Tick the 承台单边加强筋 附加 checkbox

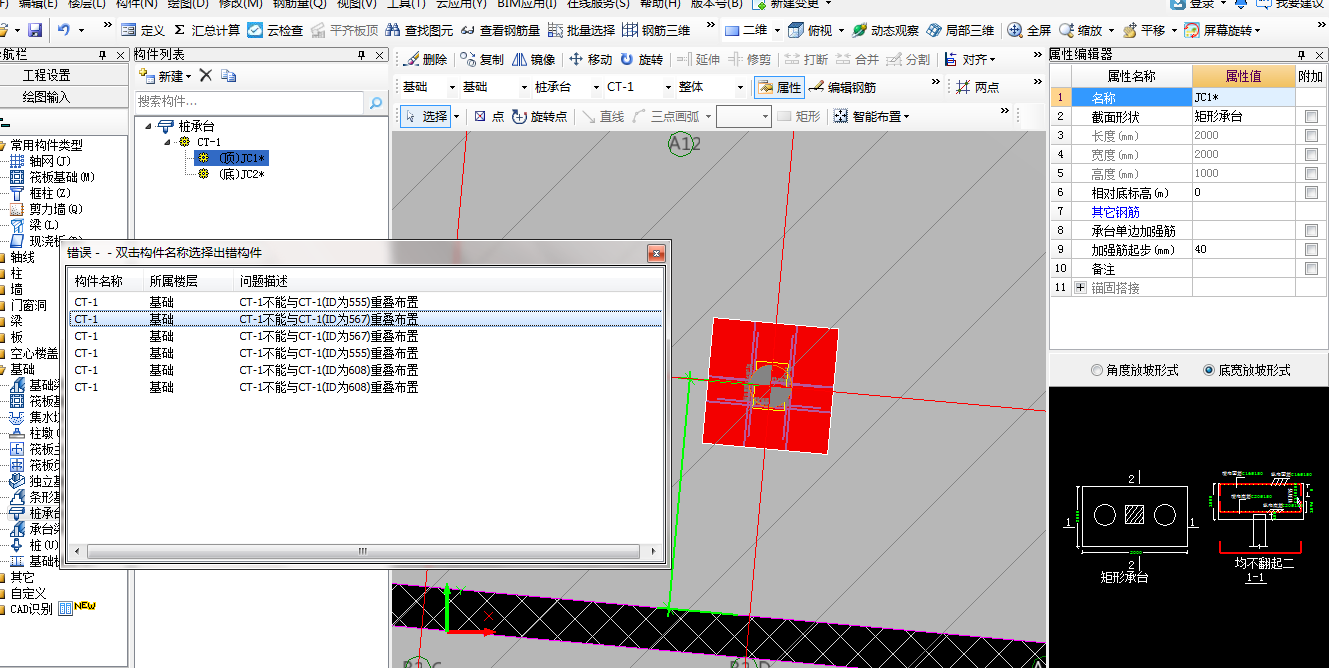tap(1311, 230)
